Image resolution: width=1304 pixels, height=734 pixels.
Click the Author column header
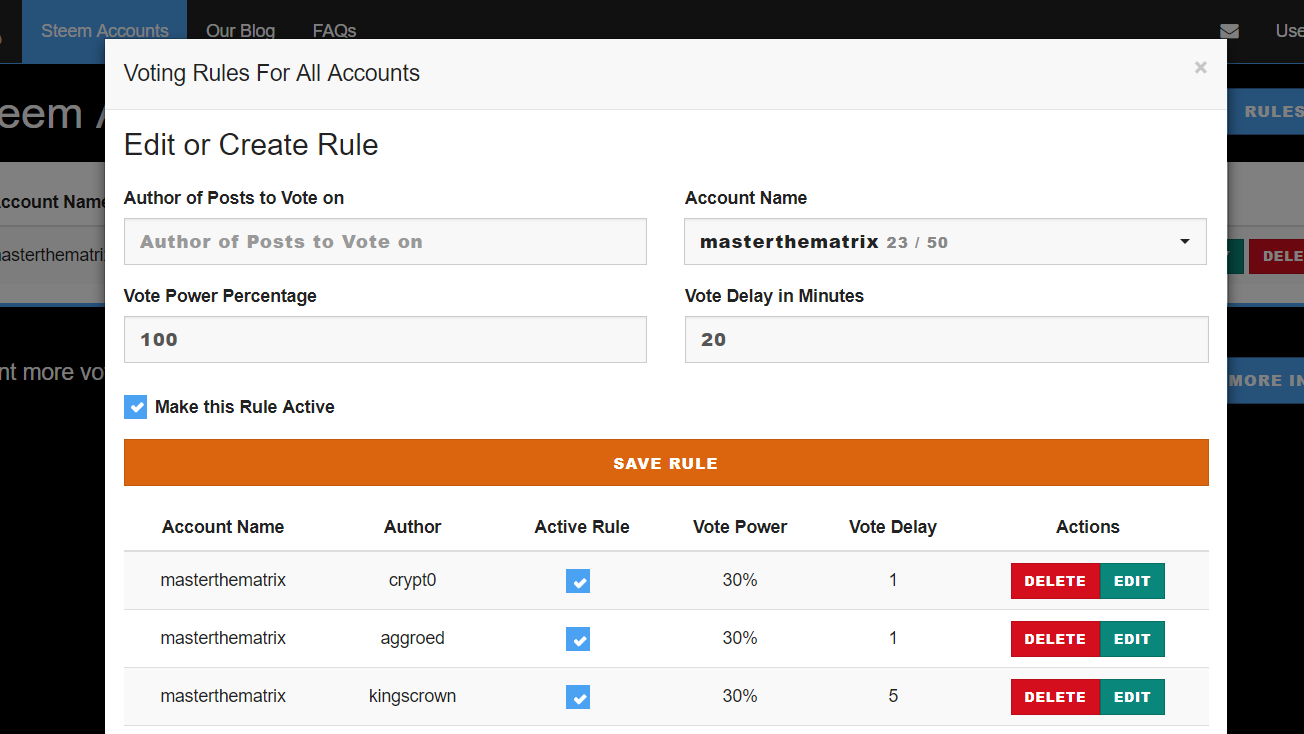(x=412, y=527)
